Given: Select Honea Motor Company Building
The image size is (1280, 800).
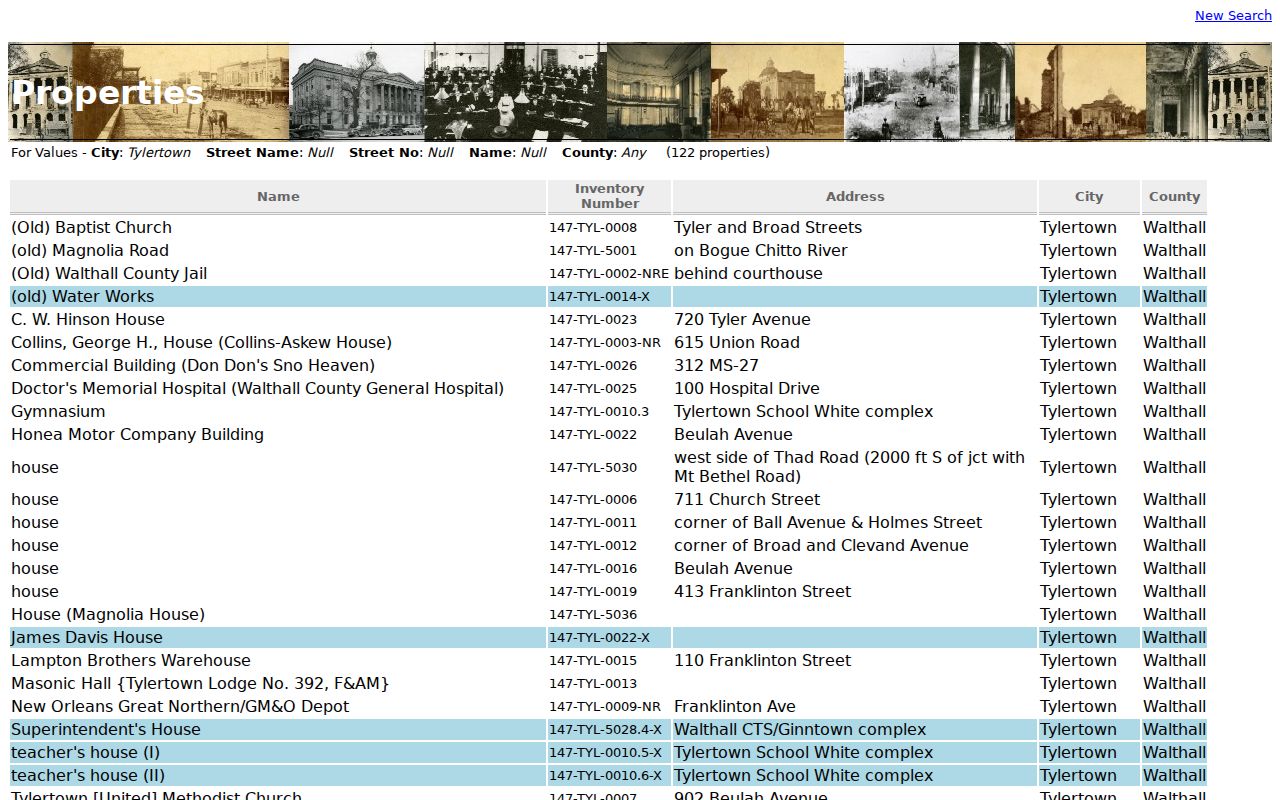Looking at the screenshot, I should pos(137,434).
